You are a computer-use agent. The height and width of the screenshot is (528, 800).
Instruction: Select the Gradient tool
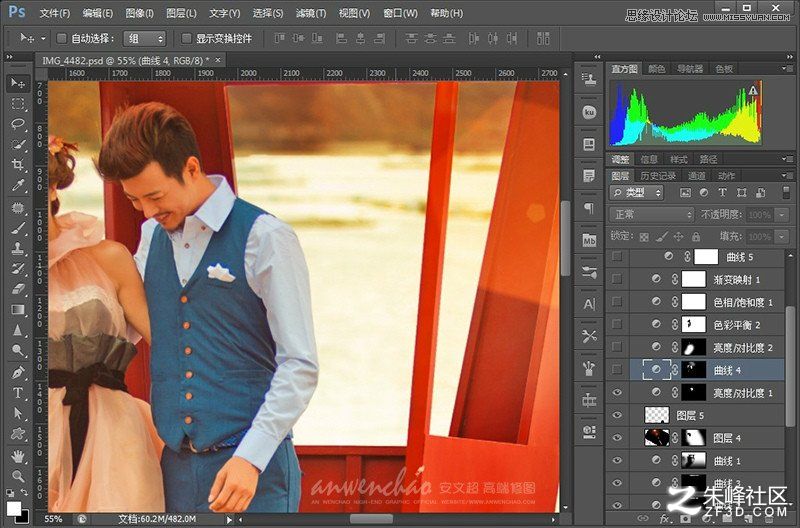(18, 310)
